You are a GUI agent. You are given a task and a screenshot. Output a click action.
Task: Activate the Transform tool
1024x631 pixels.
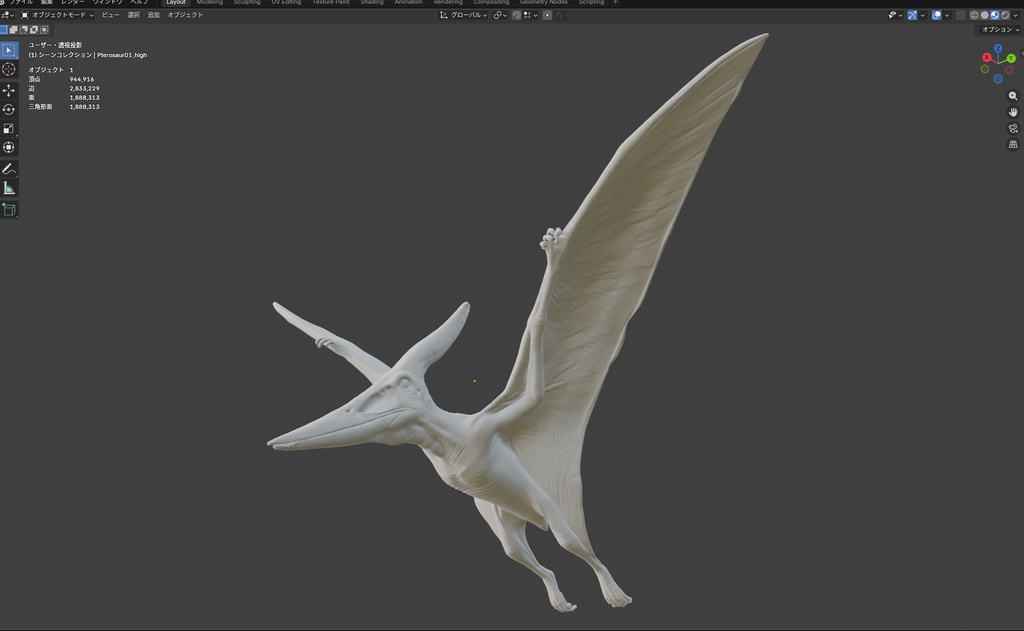tap(9, 147)
